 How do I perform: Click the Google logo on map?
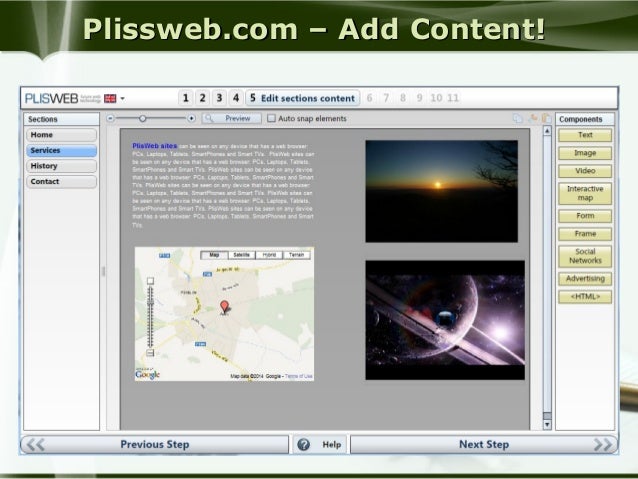(x=147, y=374)
